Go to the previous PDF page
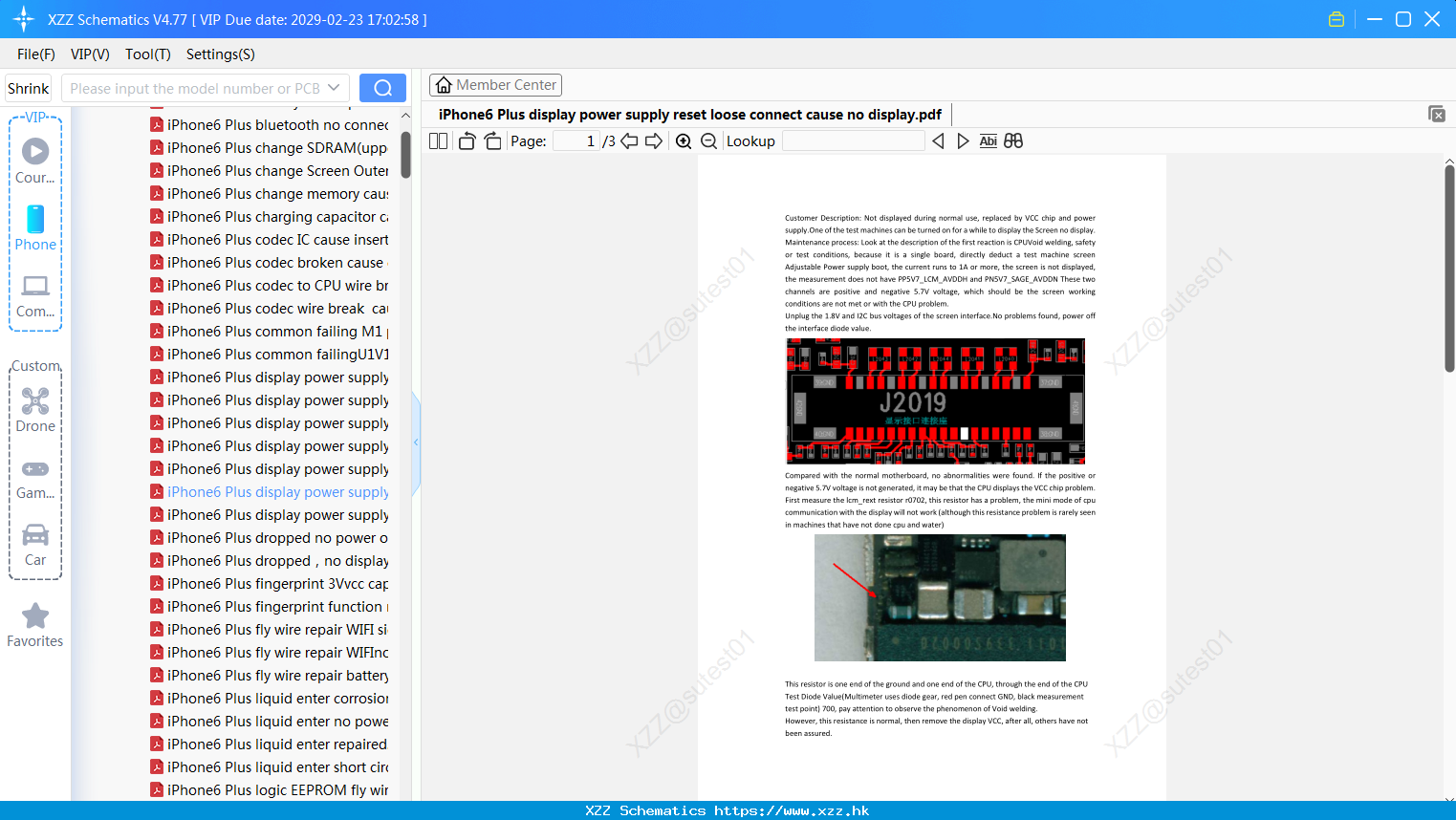1456x820 pixels. pos(629,140)
